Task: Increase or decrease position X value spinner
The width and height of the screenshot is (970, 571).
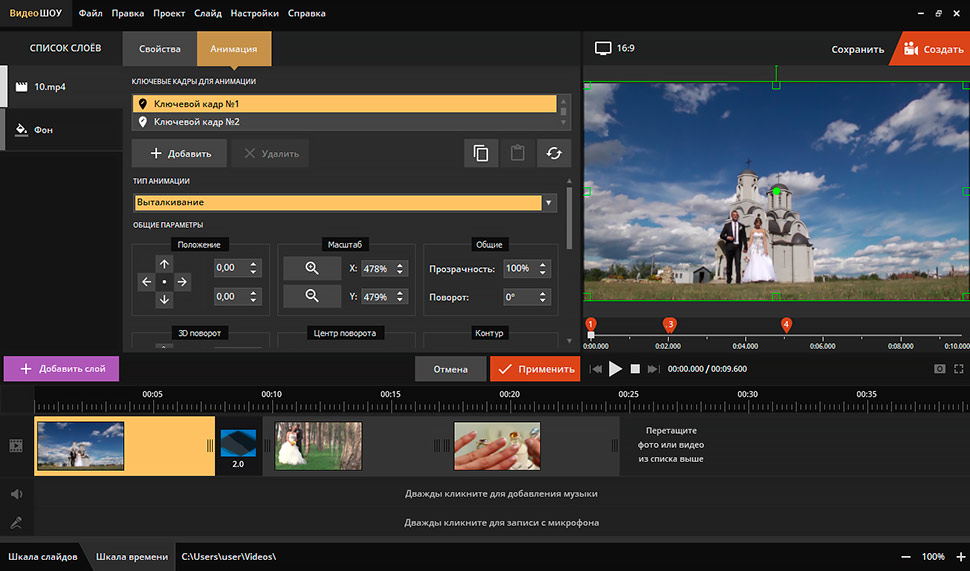Action: (254, 268)
